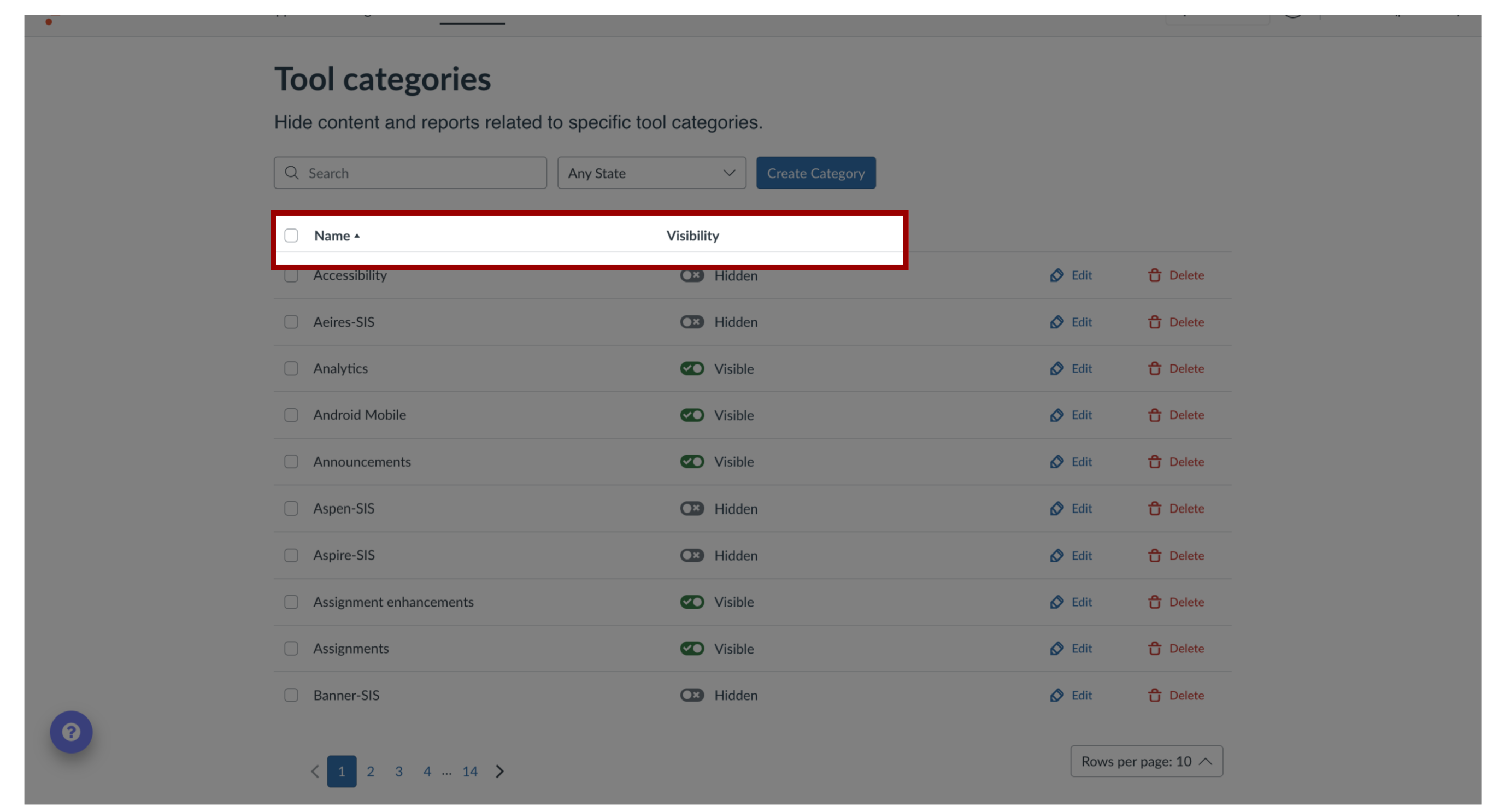Image resolution: width=1493 pixels, height=812 pixels.
Task: Open the Any State dropdown filter
Action: (652, 173)
